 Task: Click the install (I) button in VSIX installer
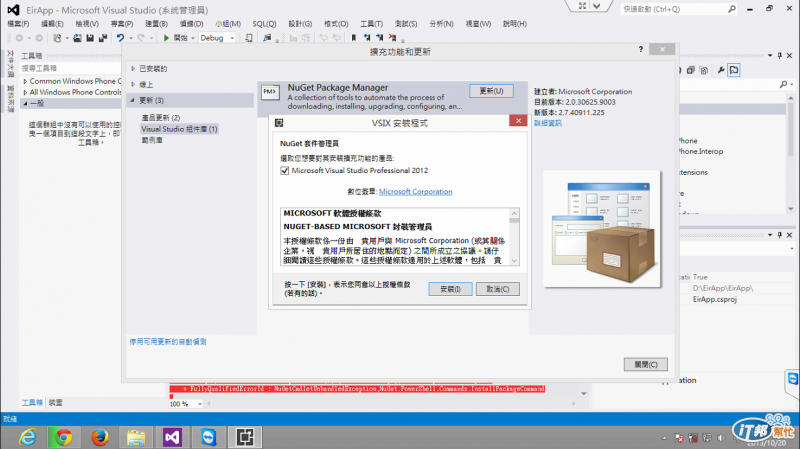(x=450, y=289)
